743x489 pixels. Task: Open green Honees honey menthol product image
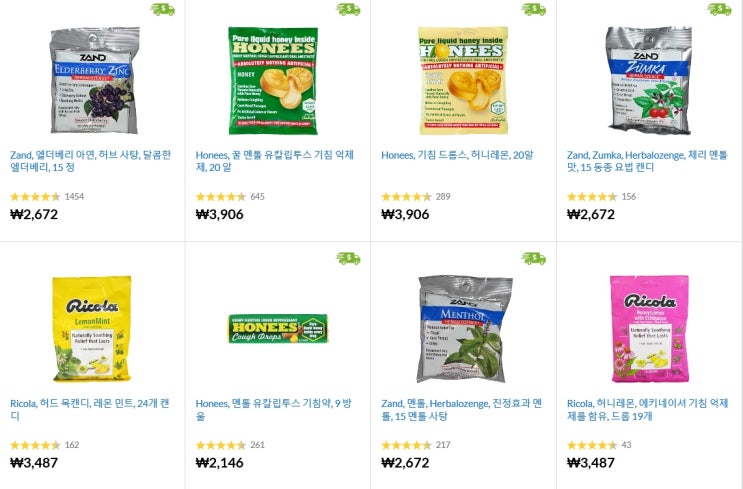pos(273,81)
